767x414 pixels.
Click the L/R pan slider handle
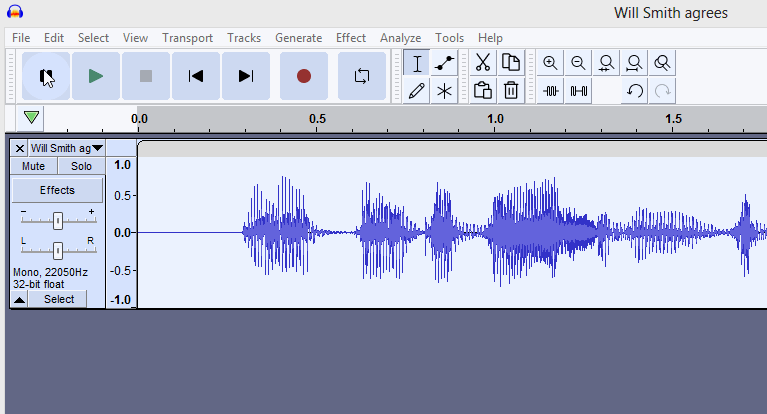[58, 251]
